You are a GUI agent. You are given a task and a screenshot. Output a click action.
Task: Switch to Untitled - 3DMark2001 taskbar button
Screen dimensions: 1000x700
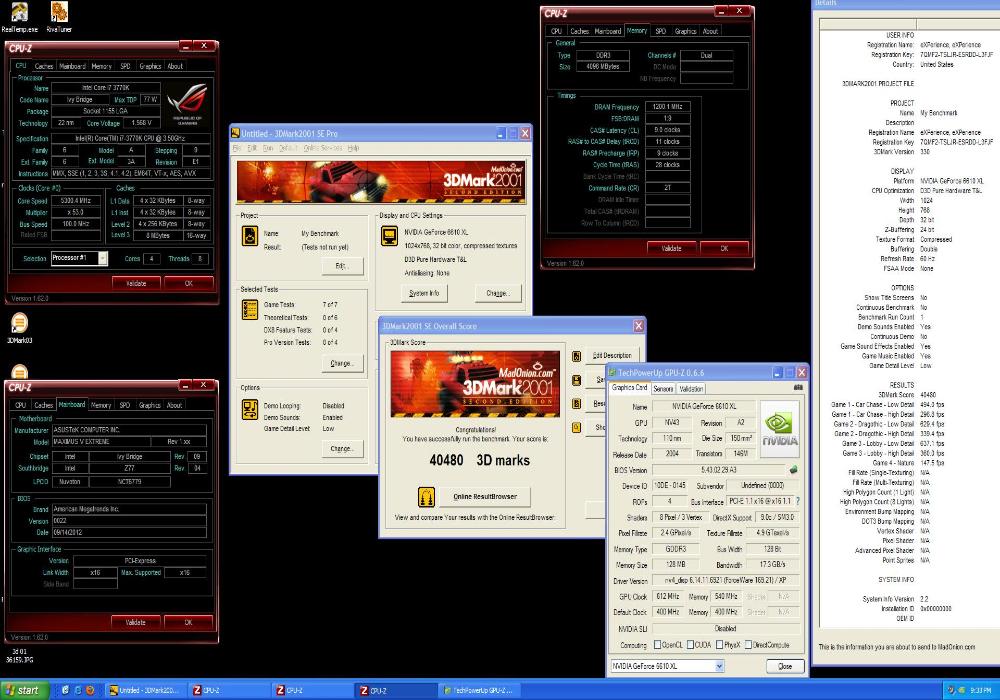[x=145, y=690]
